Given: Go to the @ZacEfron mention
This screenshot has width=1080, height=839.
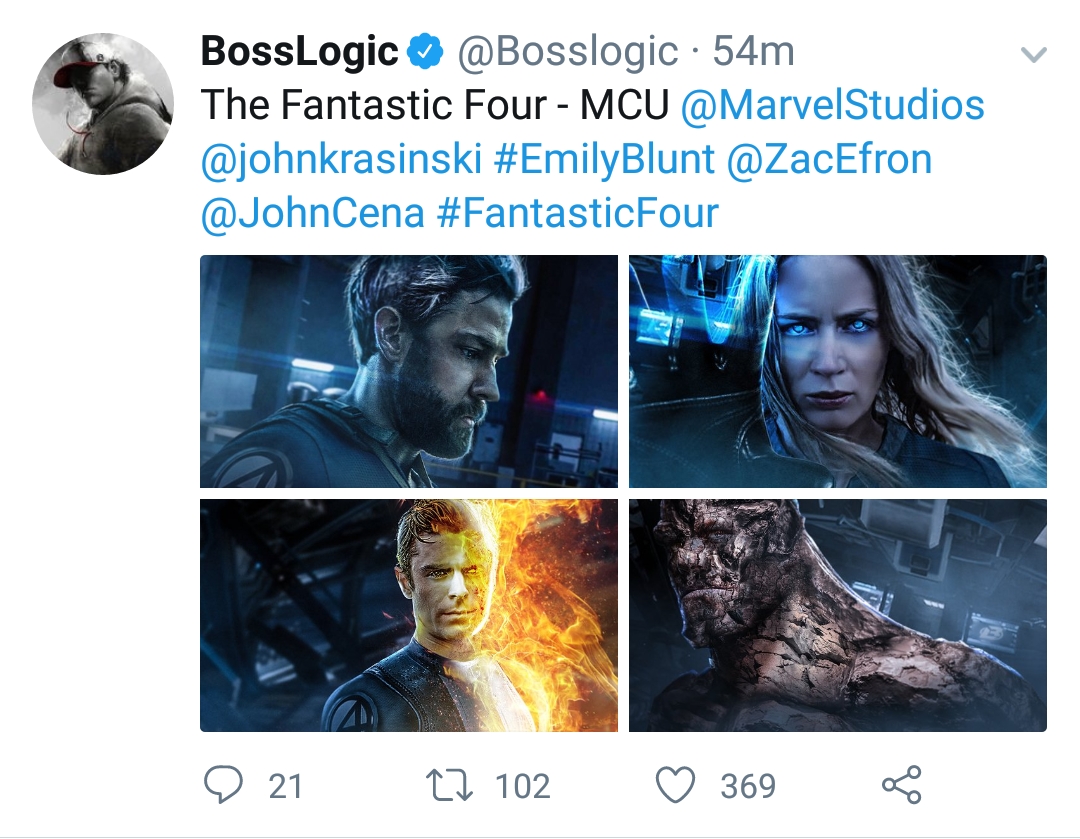Looking at the screenshot, I should point(829,160).
